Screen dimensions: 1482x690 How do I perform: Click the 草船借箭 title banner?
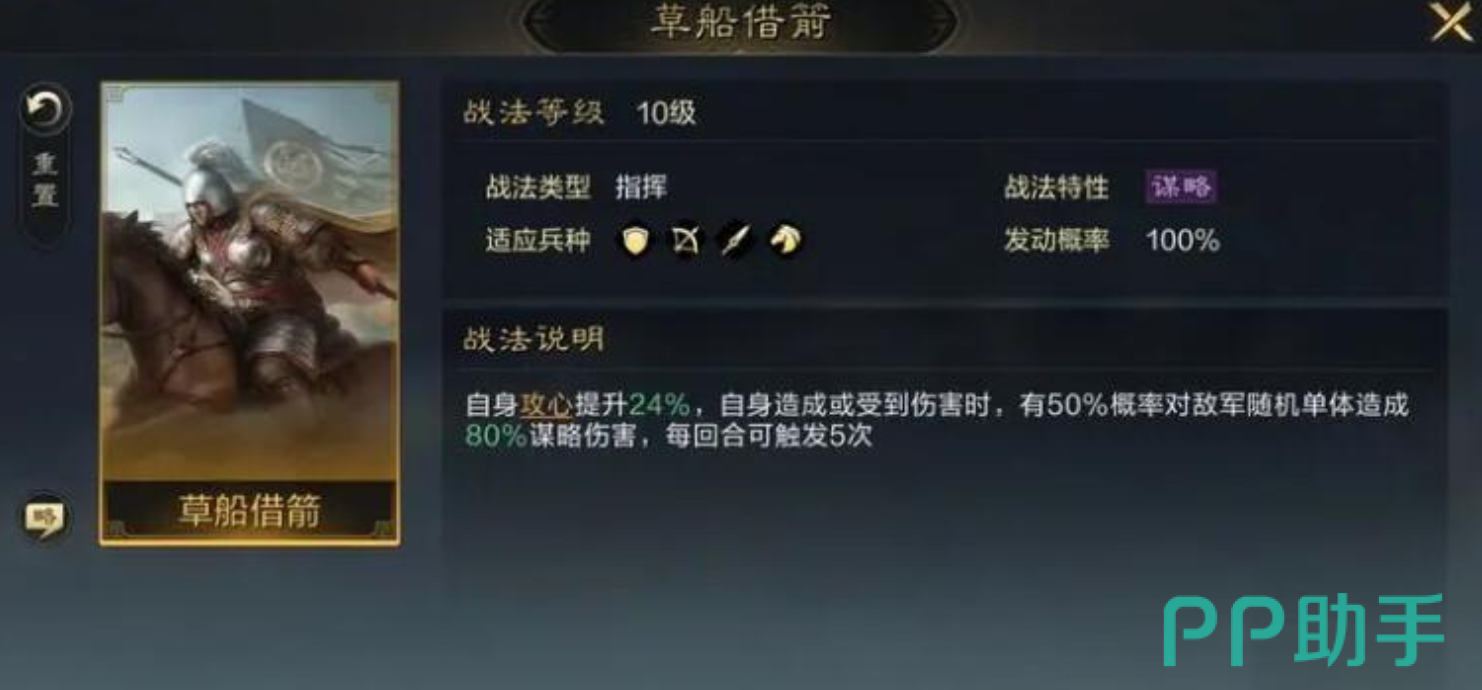pos(741,22)
